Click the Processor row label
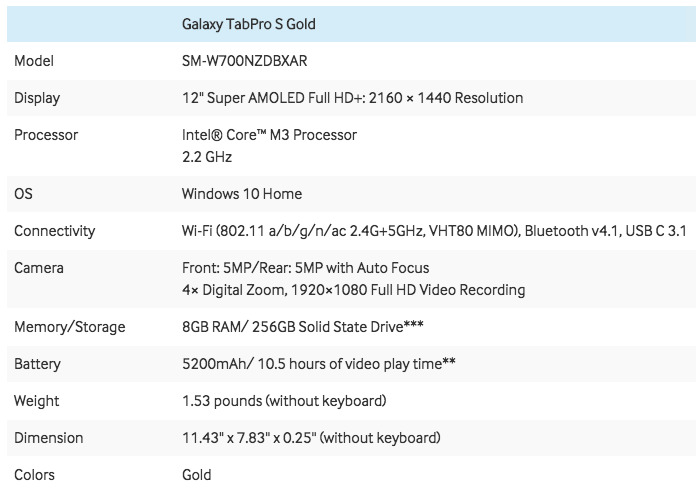The image size is (696, 488). click(46, 135)
